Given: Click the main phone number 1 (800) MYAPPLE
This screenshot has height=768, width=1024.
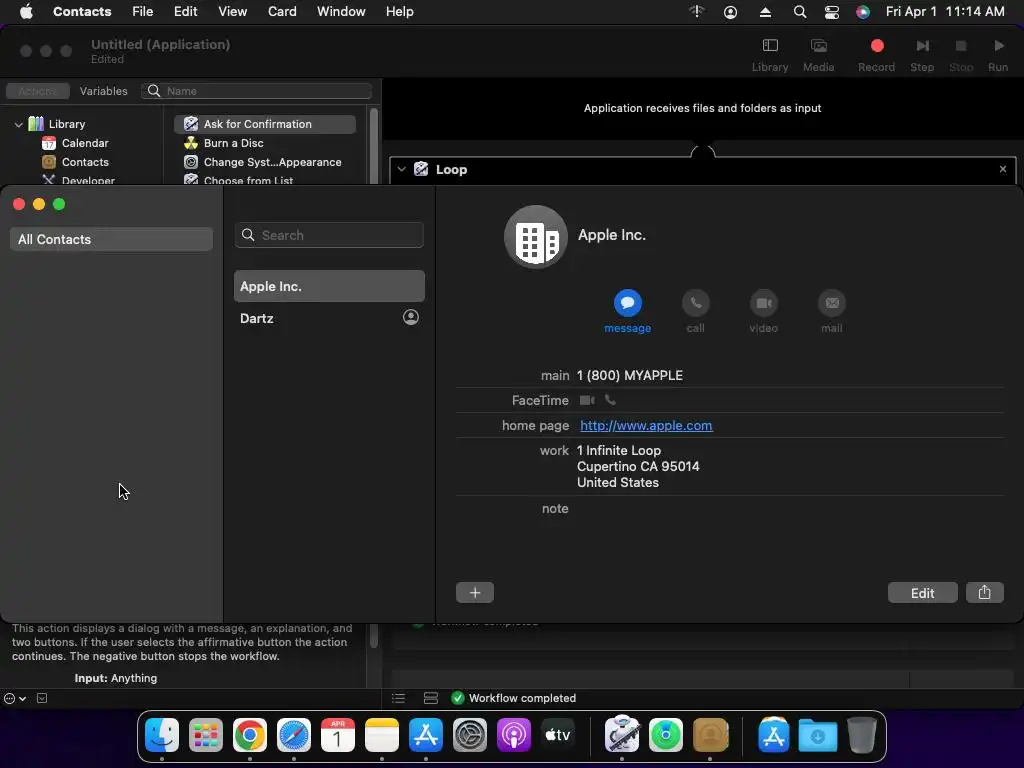Looking at the screenshot, I should [x=630, y=376].
